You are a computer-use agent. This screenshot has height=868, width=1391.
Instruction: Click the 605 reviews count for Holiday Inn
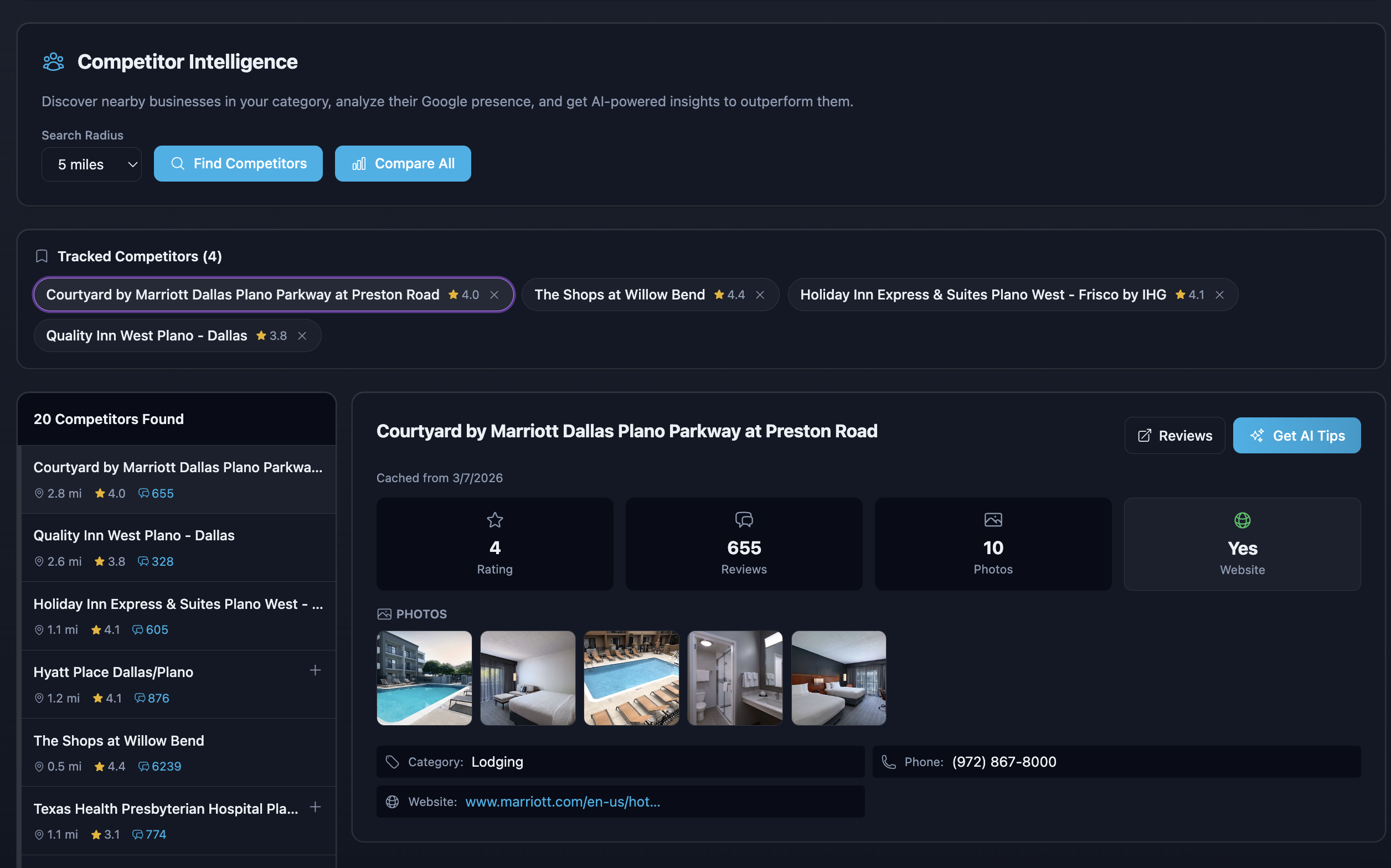[157, 630]
